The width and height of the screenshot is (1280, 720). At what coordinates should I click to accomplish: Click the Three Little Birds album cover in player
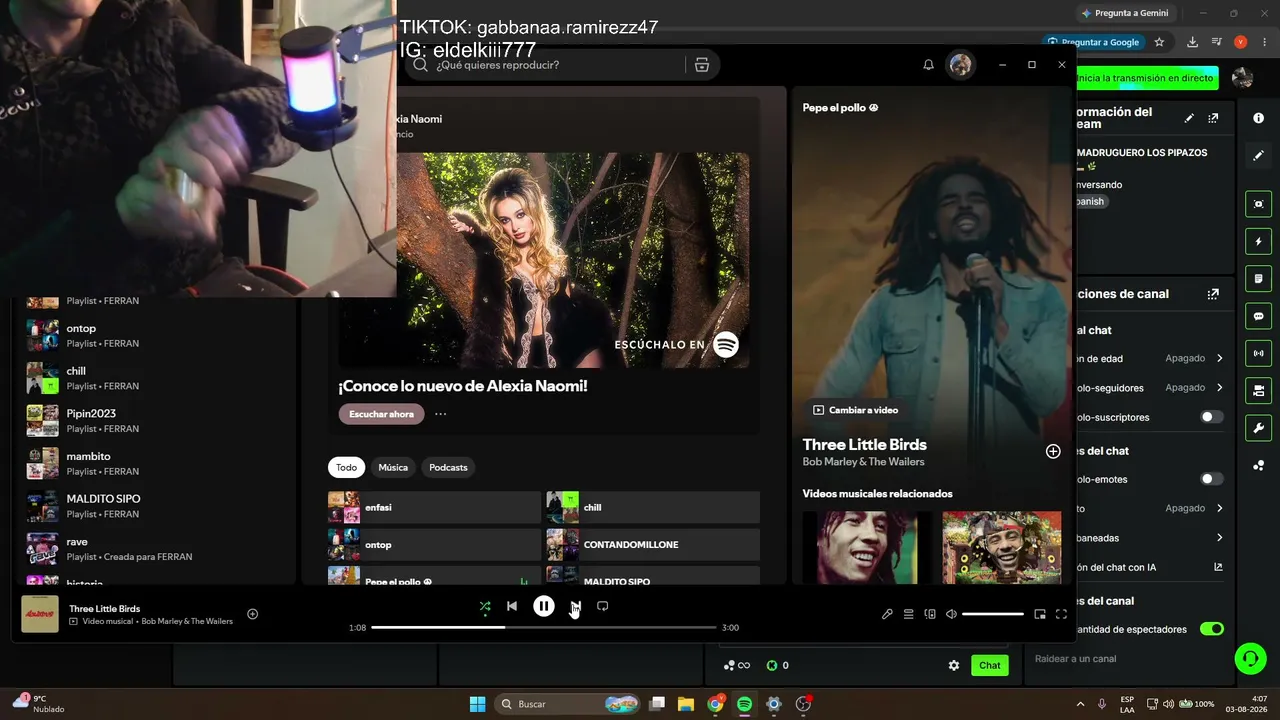click(40, 614)
